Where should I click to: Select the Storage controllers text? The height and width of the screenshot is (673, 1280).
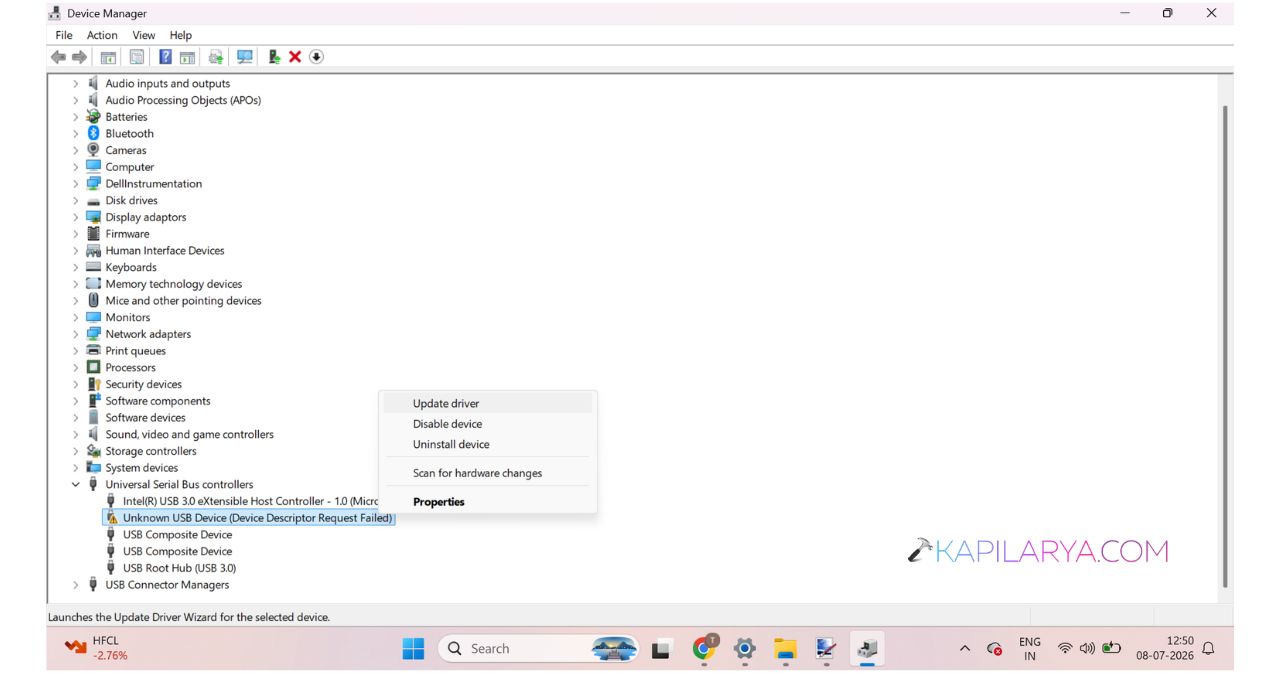point(151,451)
